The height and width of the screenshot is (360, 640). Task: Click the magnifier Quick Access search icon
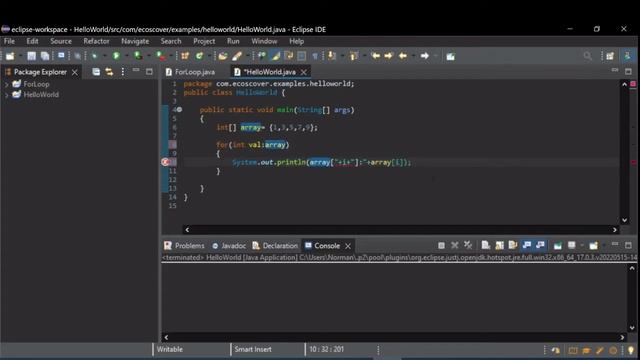pos(587,56)
